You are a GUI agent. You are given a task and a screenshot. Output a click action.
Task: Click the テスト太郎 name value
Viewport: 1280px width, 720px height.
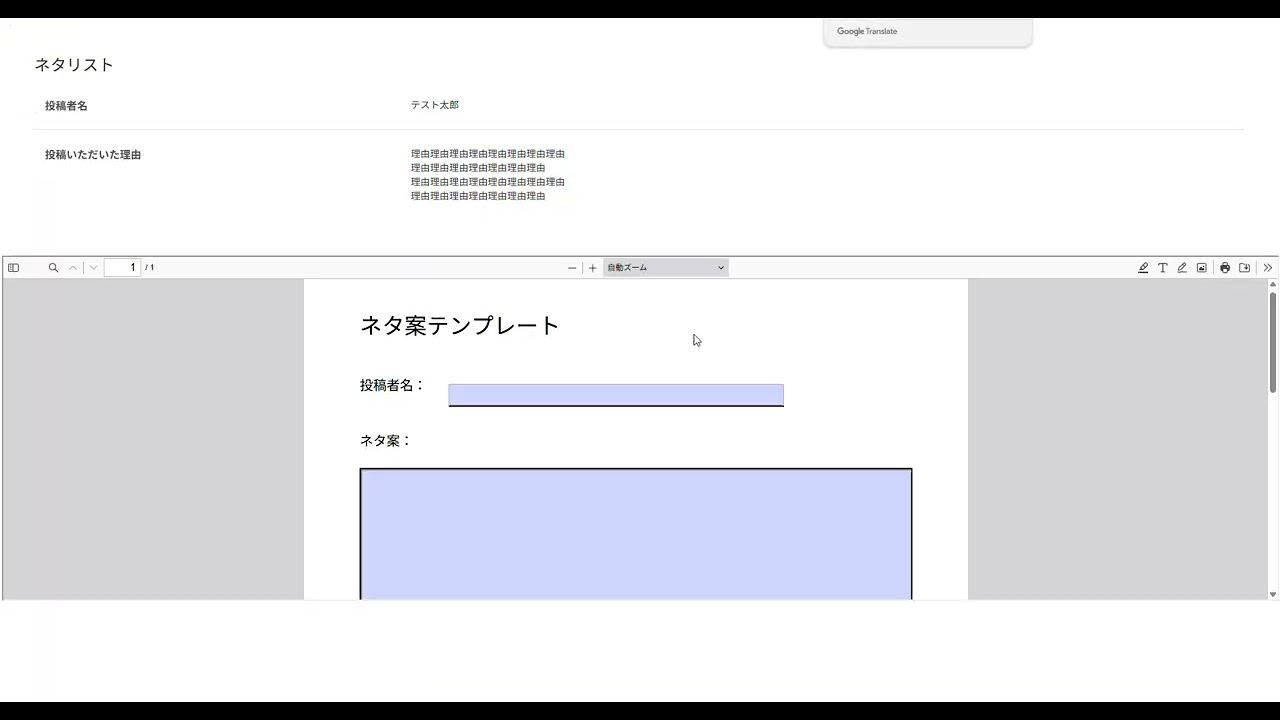435,105
